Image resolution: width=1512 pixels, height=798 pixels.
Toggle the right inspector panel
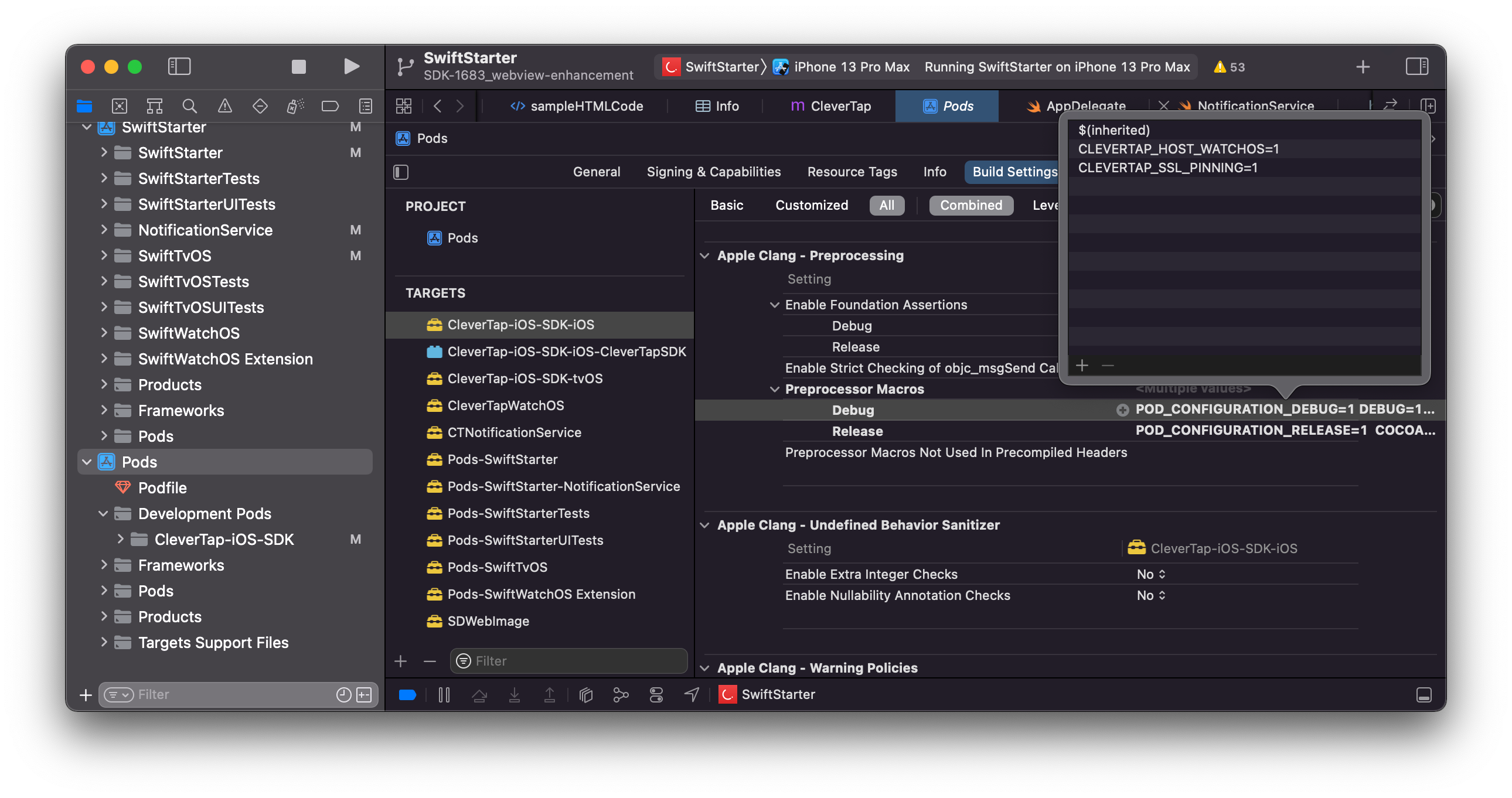[1416, 66]
